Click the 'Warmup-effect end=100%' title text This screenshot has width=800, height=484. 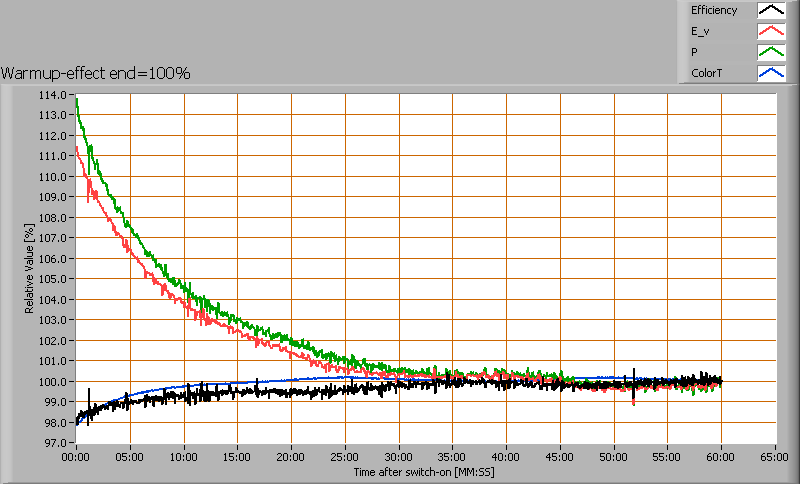coord(96,73)
